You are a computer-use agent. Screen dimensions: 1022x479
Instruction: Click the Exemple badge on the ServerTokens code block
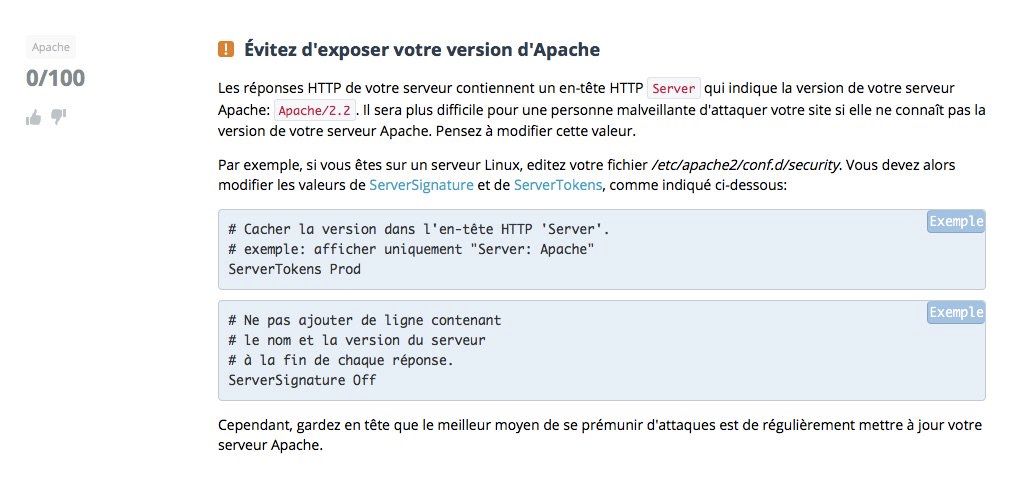[956, 222]
